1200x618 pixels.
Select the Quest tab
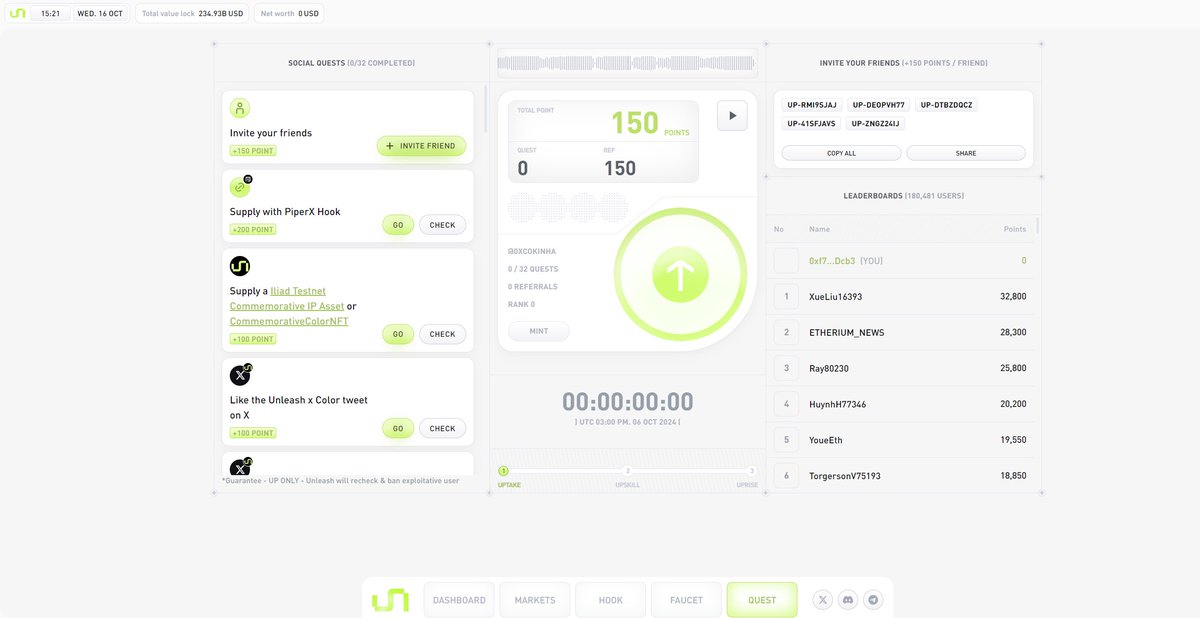[762, 600]
